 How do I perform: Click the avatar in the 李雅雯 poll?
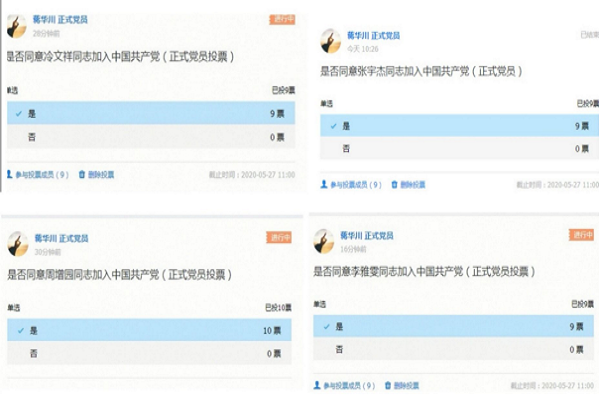[324, 241]
